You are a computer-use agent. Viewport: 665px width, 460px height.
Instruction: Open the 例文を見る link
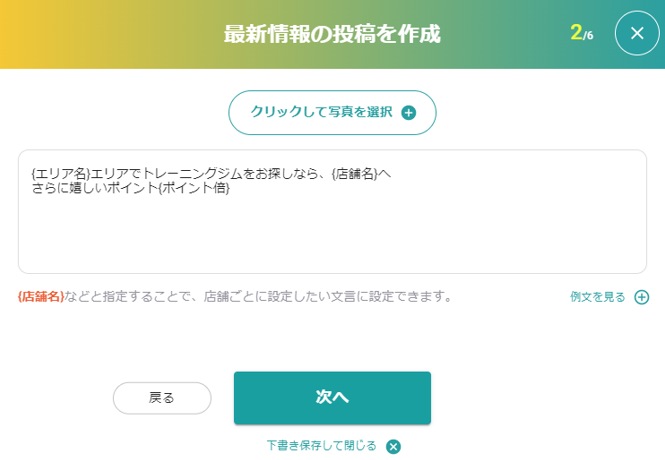[x=598, y=297]
